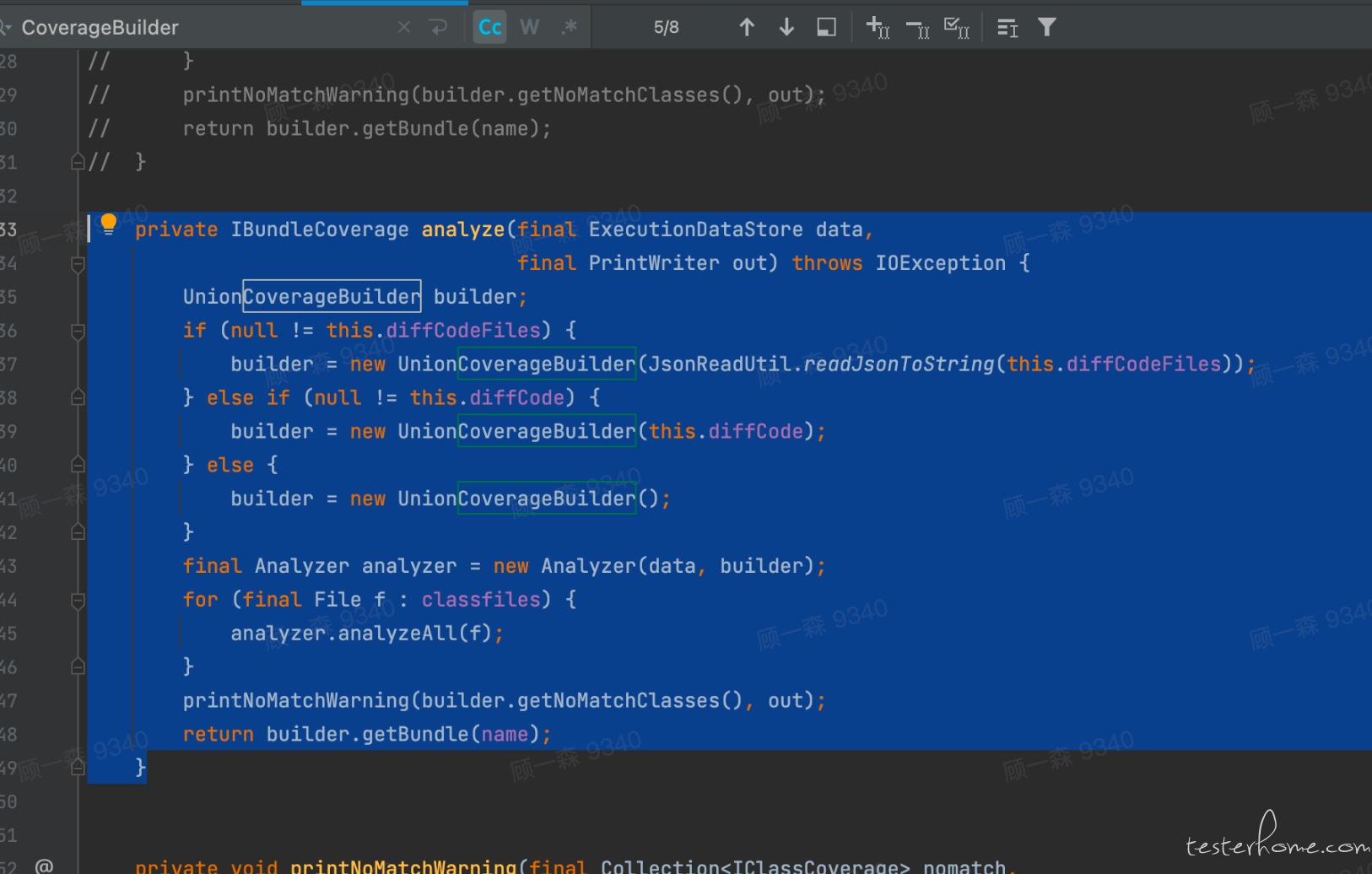Collapse fold at 'for (final File f' line
Image resolution: width=1372 pixels, height=874 pixels.
coord(78,601)
